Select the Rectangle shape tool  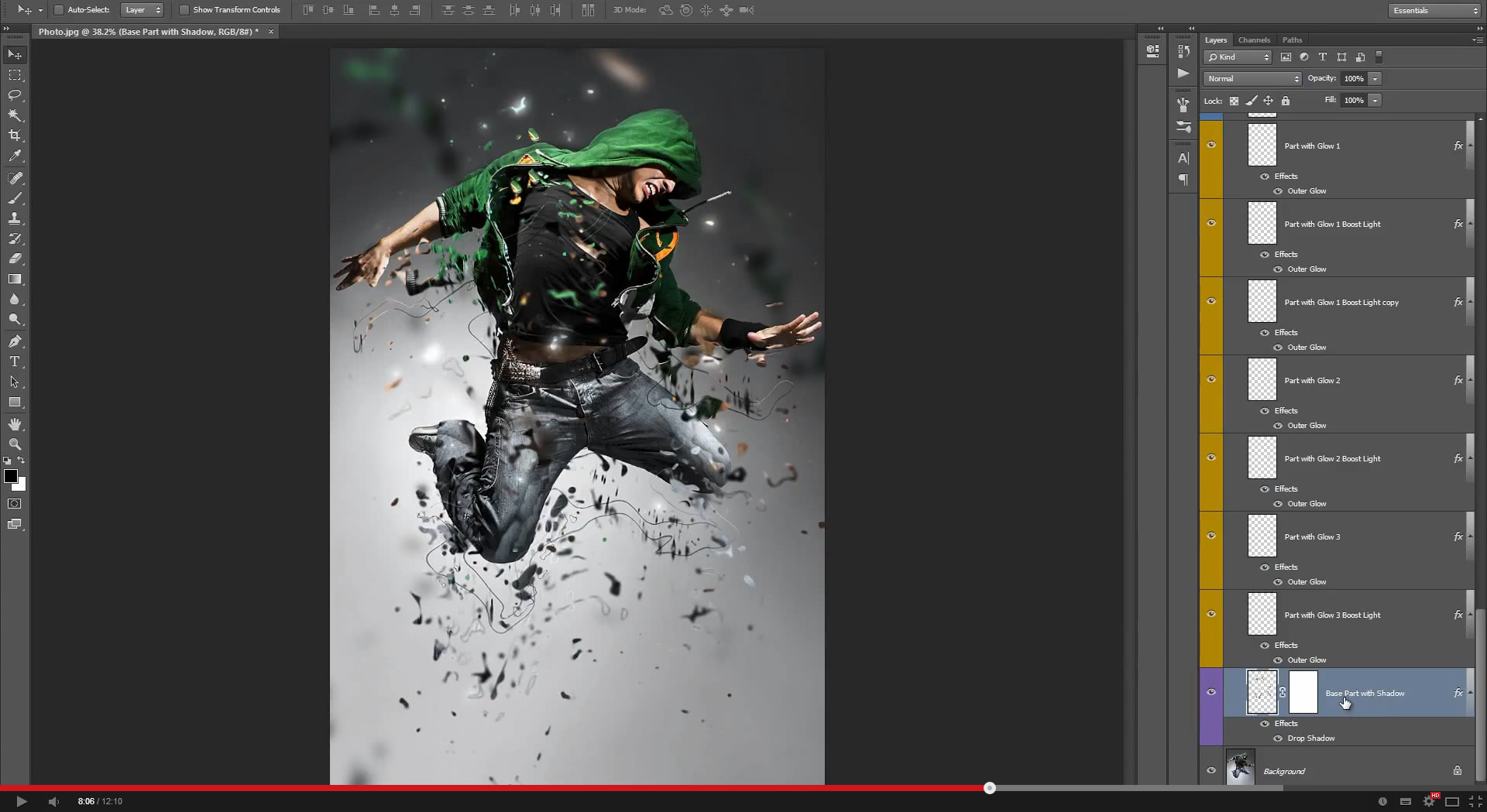(x=15, y=402)
